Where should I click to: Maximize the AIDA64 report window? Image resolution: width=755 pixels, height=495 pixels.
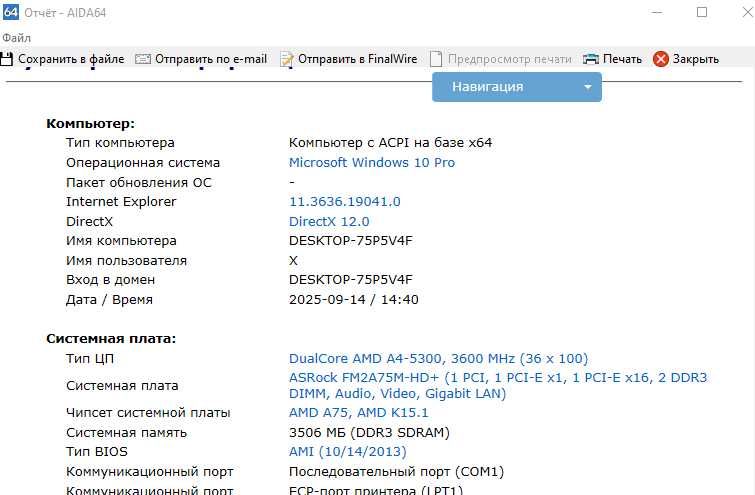702,12
